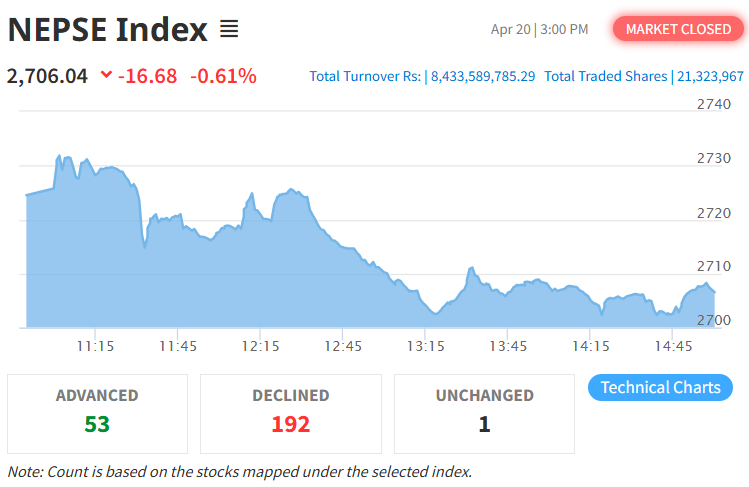Click the 2,706.04 index value
The image size is (749, 487).
pyautogui.click(x=48, y=76)
